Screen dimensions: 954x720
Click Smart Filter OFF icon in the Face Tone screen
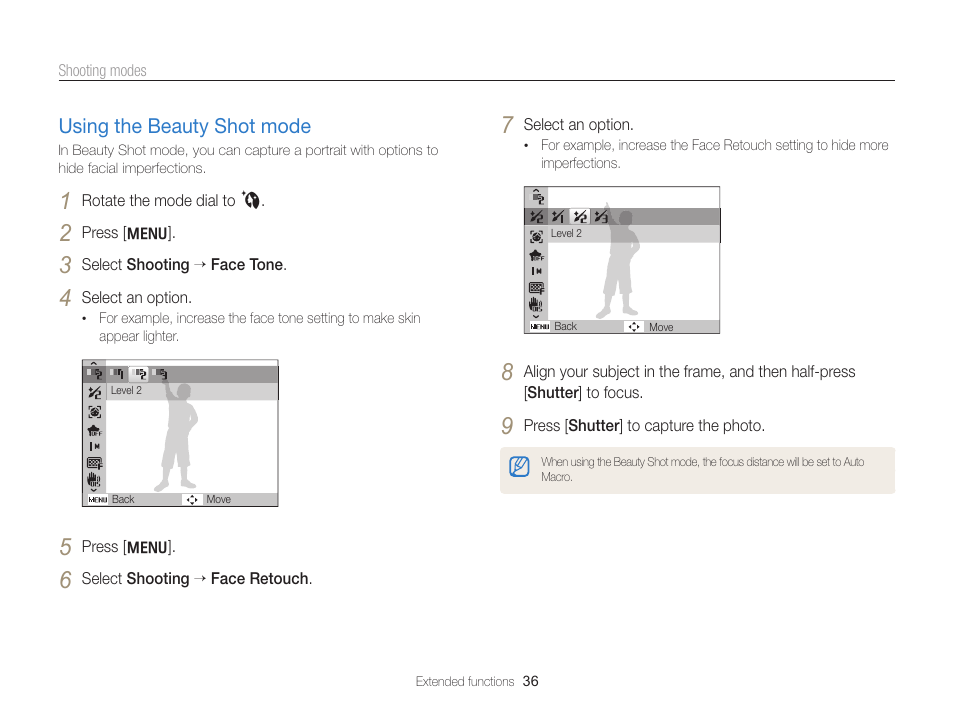(94, 430)
